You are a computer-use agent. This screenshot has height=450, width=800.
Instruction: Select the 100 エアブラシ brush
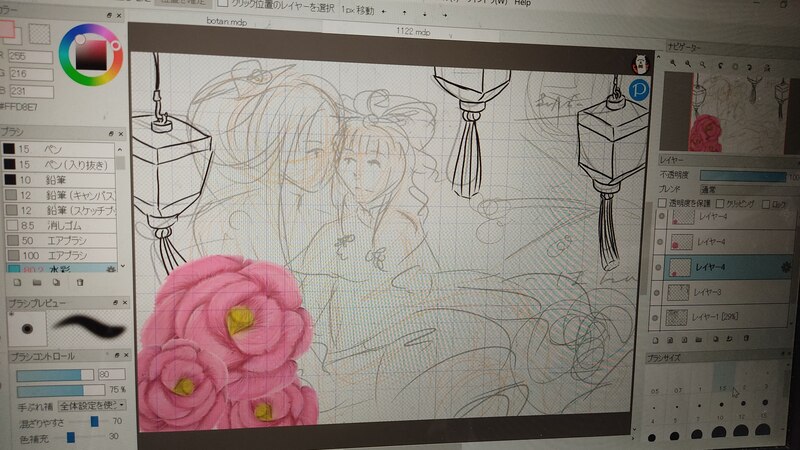[61, 255]
